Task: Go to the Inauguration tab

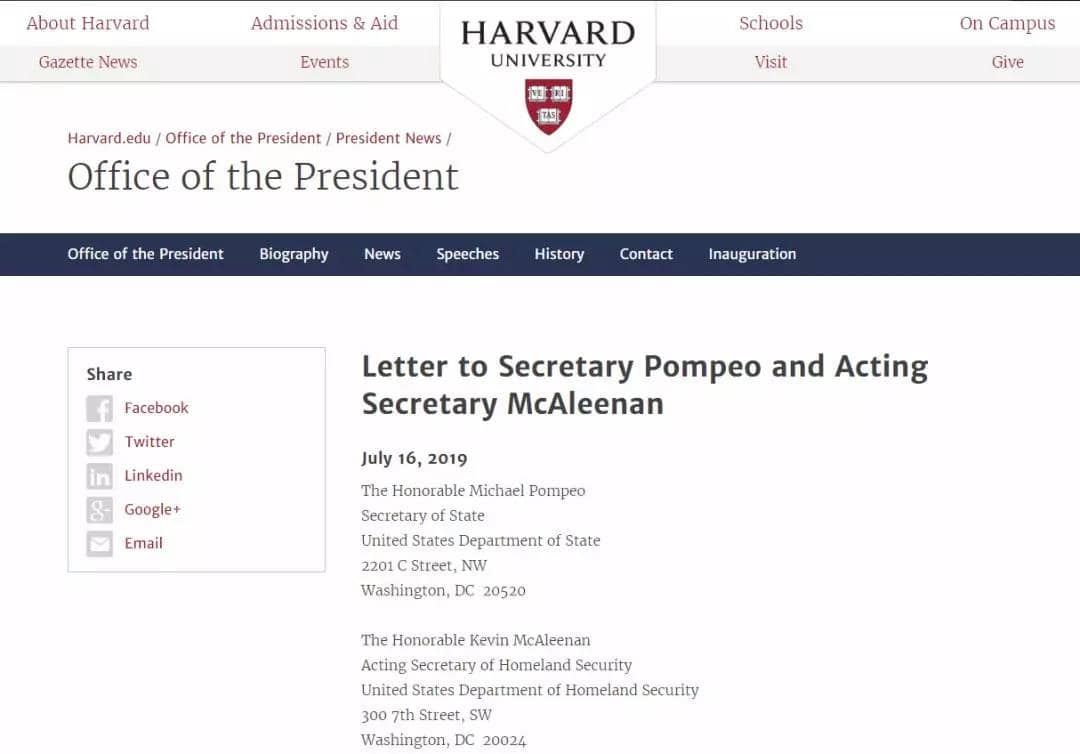Action: coord(752,254)
